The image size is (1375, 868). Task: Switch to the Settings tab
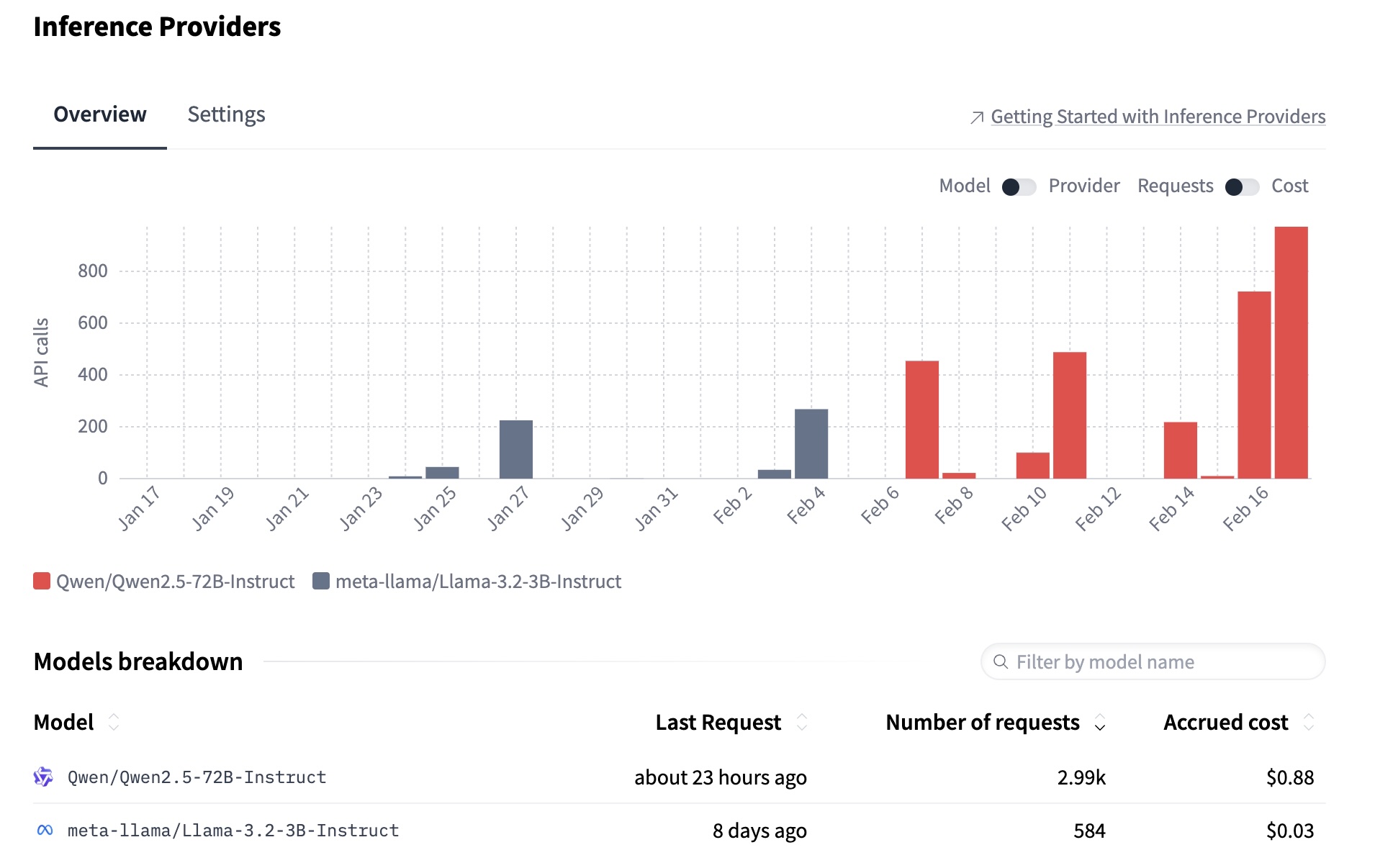pos(226,114)
